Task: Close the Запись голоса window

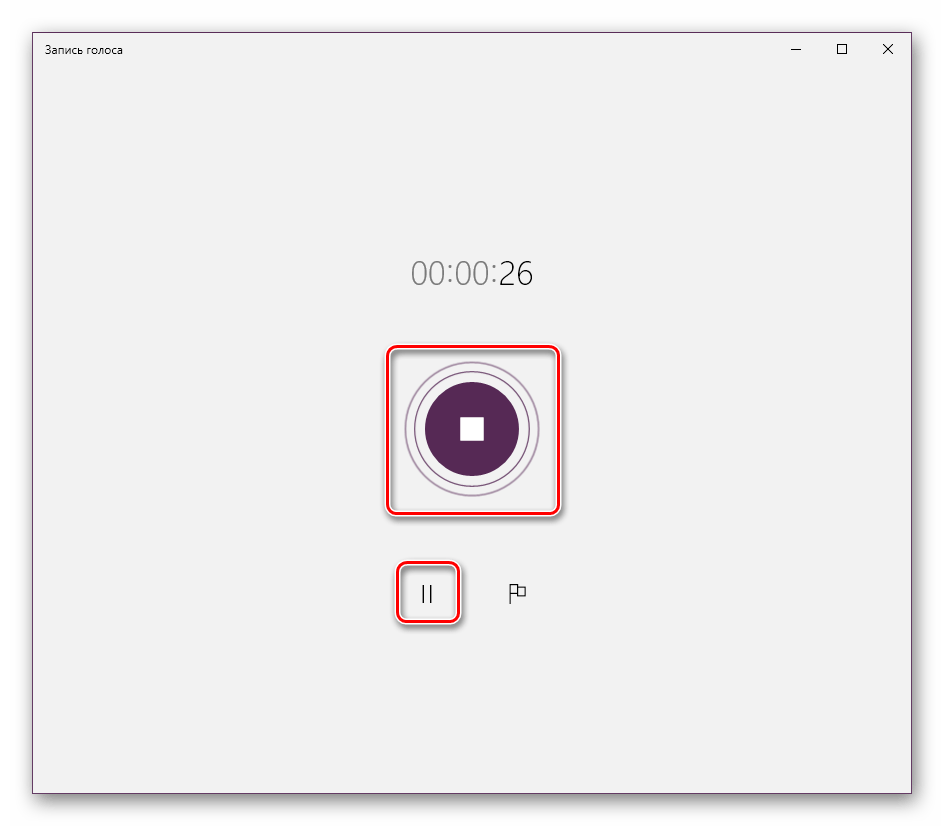Action: (888, 49)
